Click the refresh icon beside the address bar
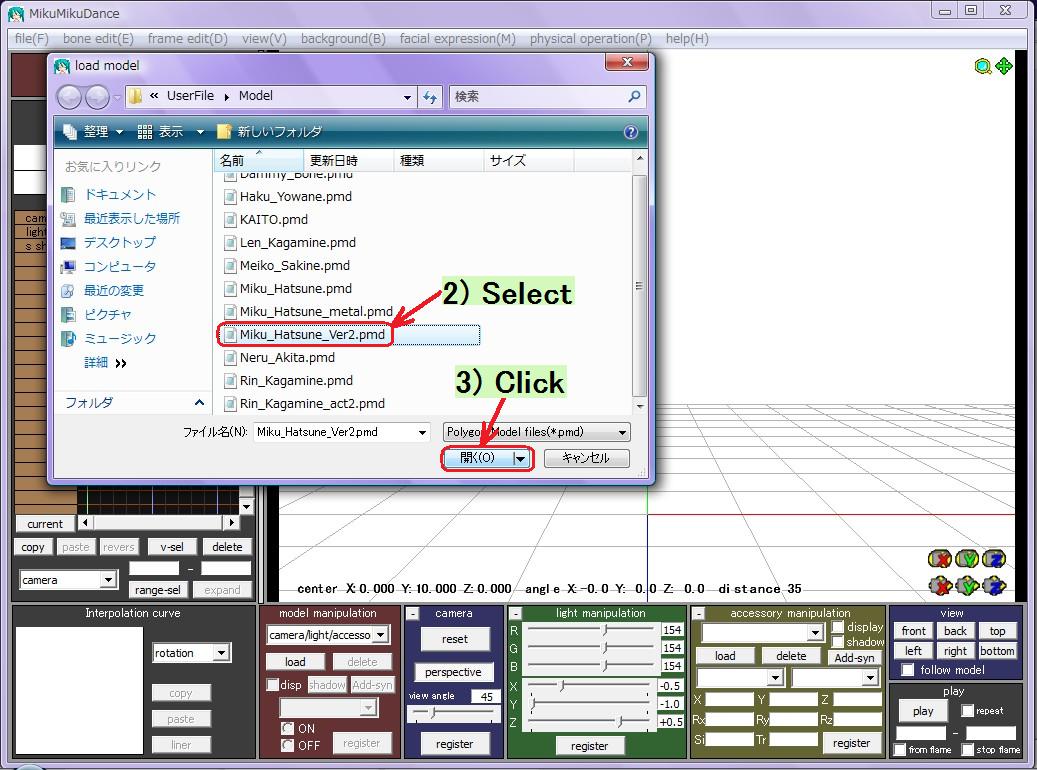The image size is (1037, 770). pyautogui.click(x=430, y=97)
